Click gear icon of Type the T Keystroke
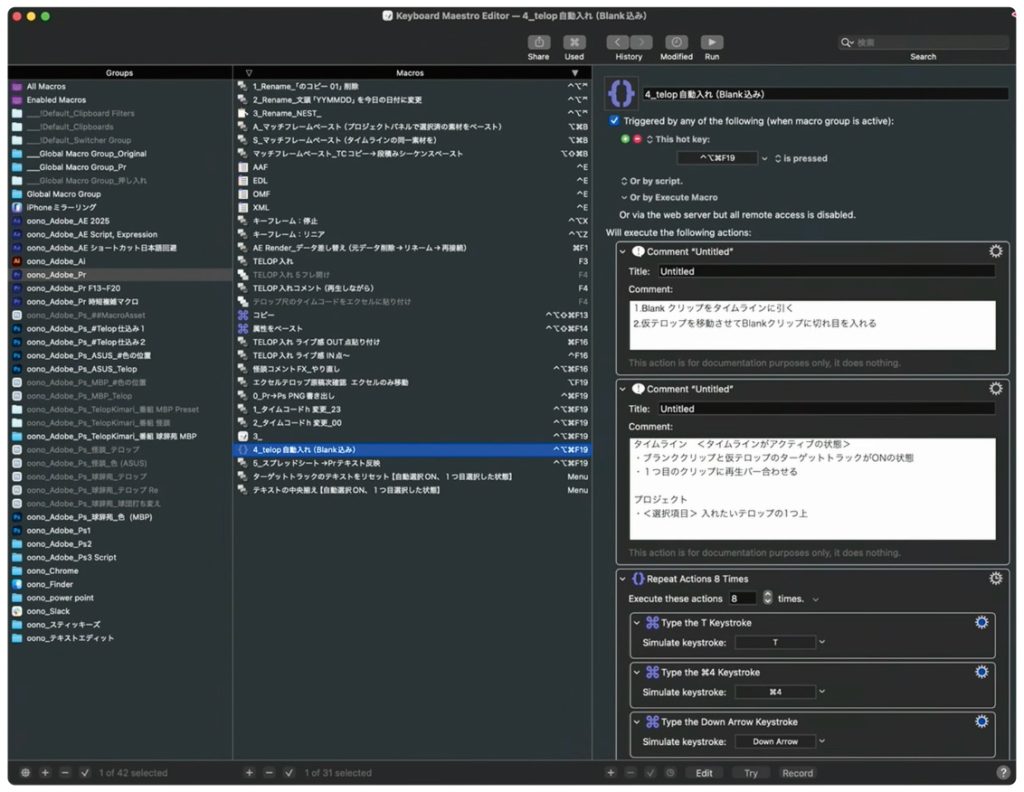 pyautogui.click(x=981, y=622)
